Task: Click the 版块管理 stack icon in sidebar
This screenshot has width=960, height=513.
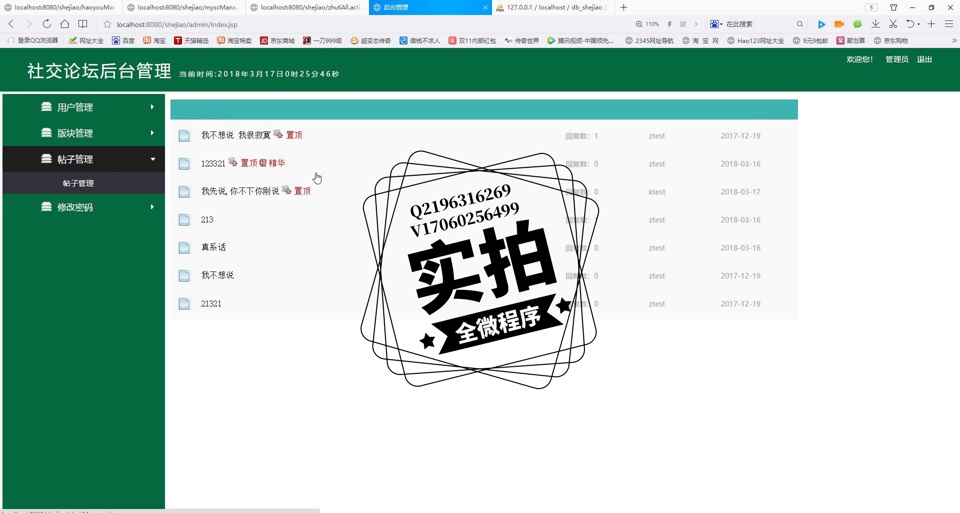Action: coord(46,133)
